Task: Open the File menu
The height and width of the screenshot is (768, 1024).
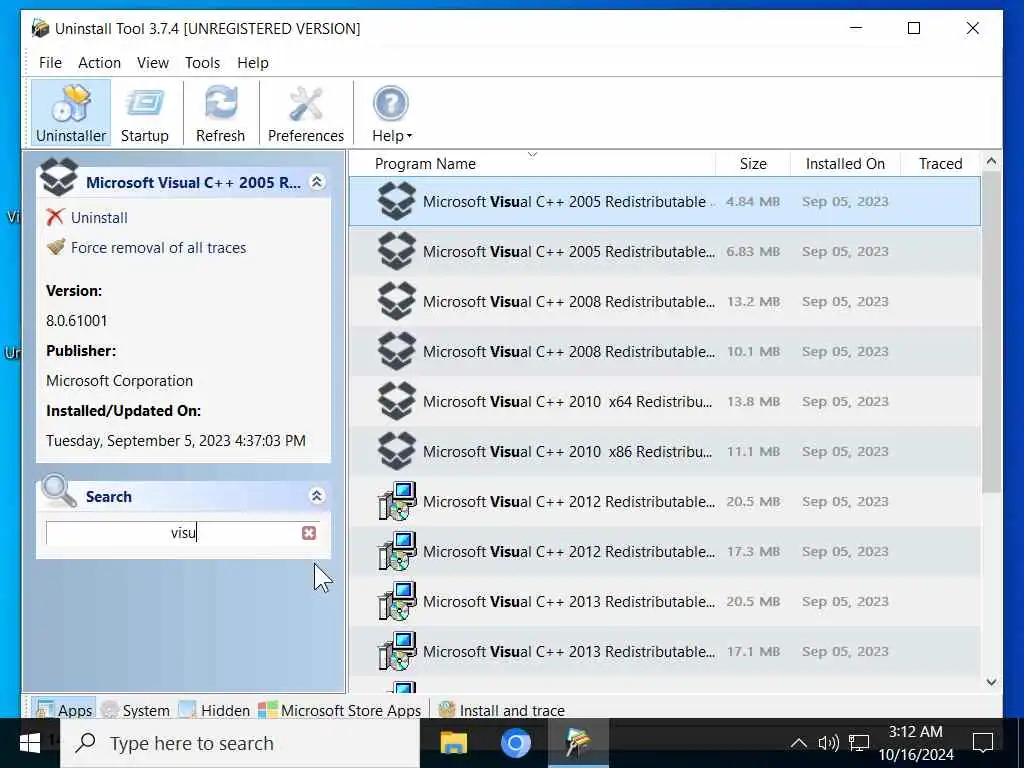Action: tap(50, 63)
